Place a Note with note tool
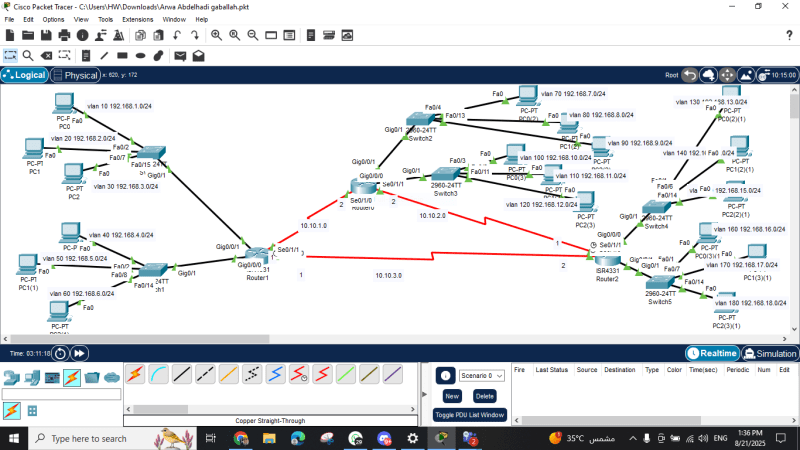 pos(86,56)
